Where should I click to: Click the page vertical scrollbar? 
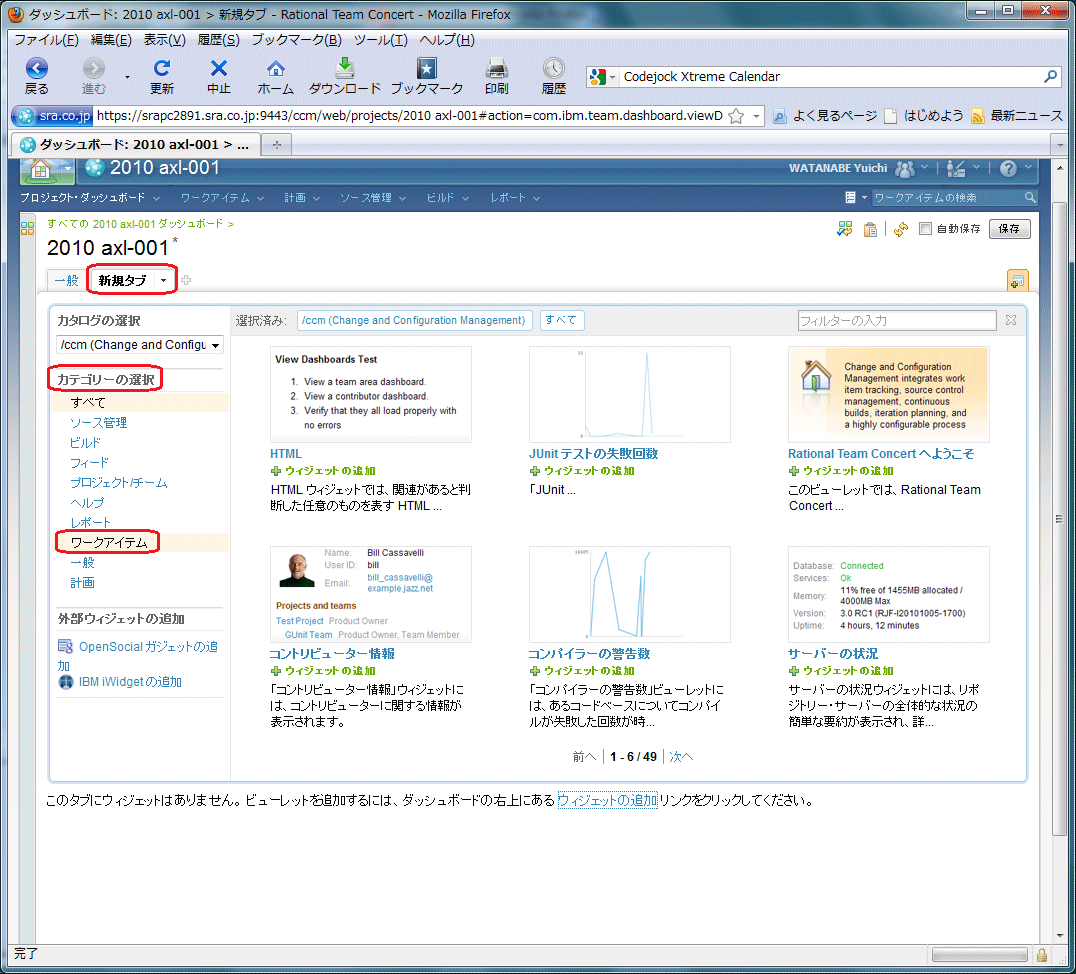(x=1060, y=518)
